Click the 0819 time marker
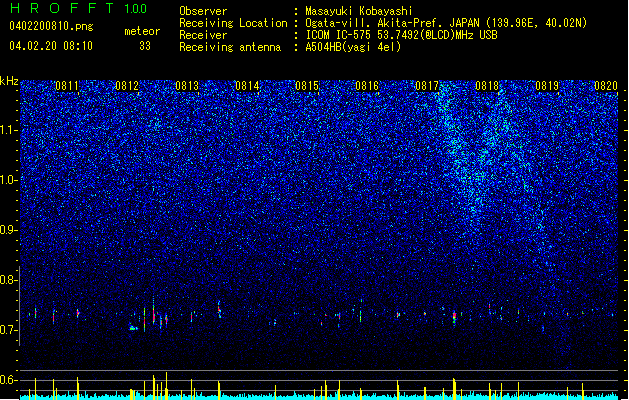 (547, 86)
